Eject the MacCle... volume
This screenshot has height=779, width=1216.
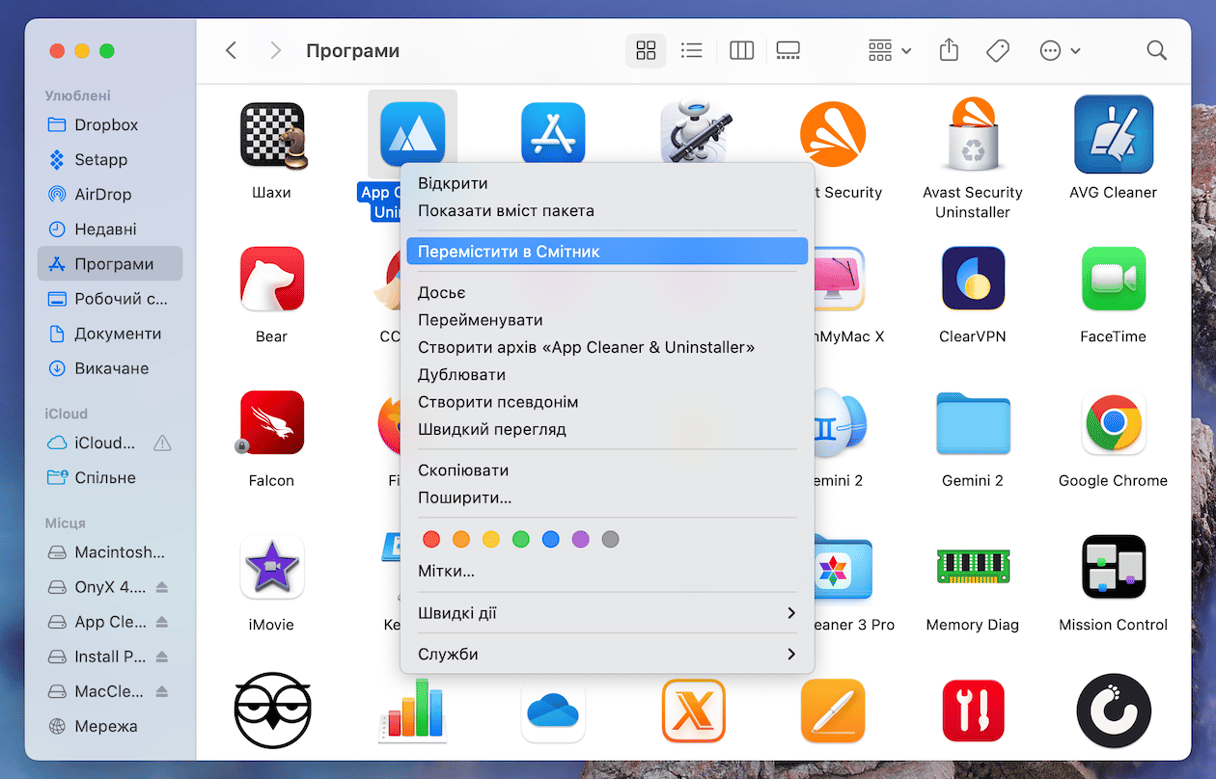tap(162, 692)
